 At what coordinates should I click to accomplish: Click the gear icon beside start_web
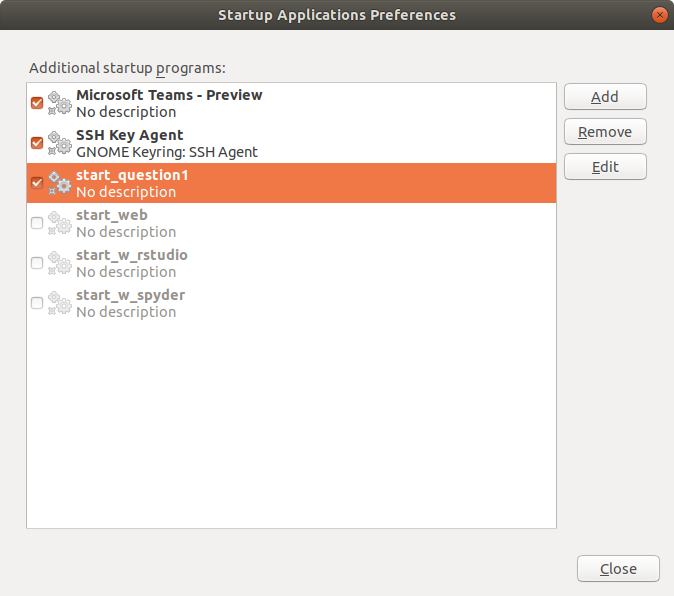point(59,223)
